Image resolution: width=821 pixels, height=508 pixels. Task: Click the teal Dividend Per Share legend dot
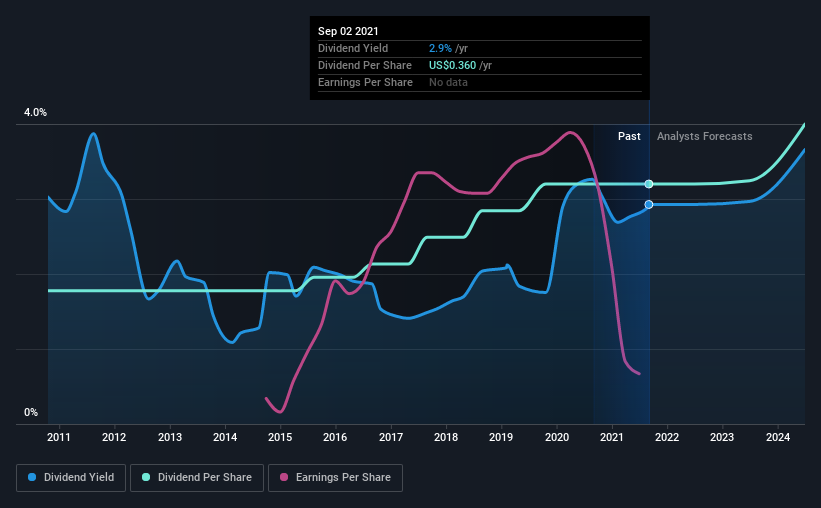(x=146, y=477)
